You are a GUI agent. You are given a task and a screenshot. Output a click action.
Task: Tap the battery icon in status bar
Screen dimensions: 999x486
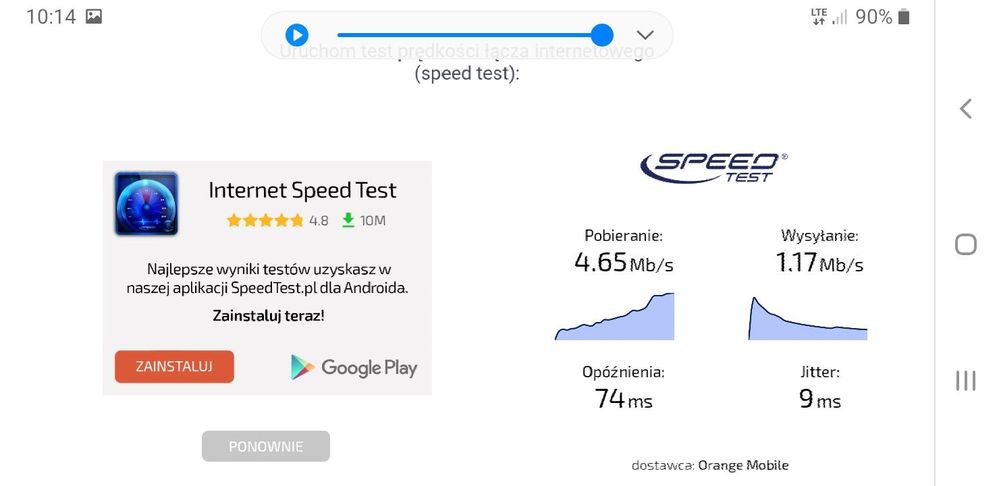coord(904,17)
